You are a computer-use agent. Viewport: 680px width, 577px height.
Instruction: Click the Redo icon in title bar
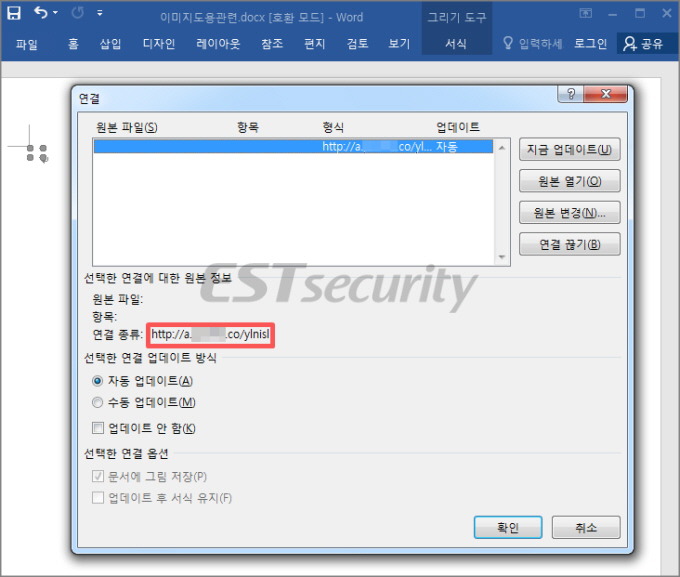point(78,13)
